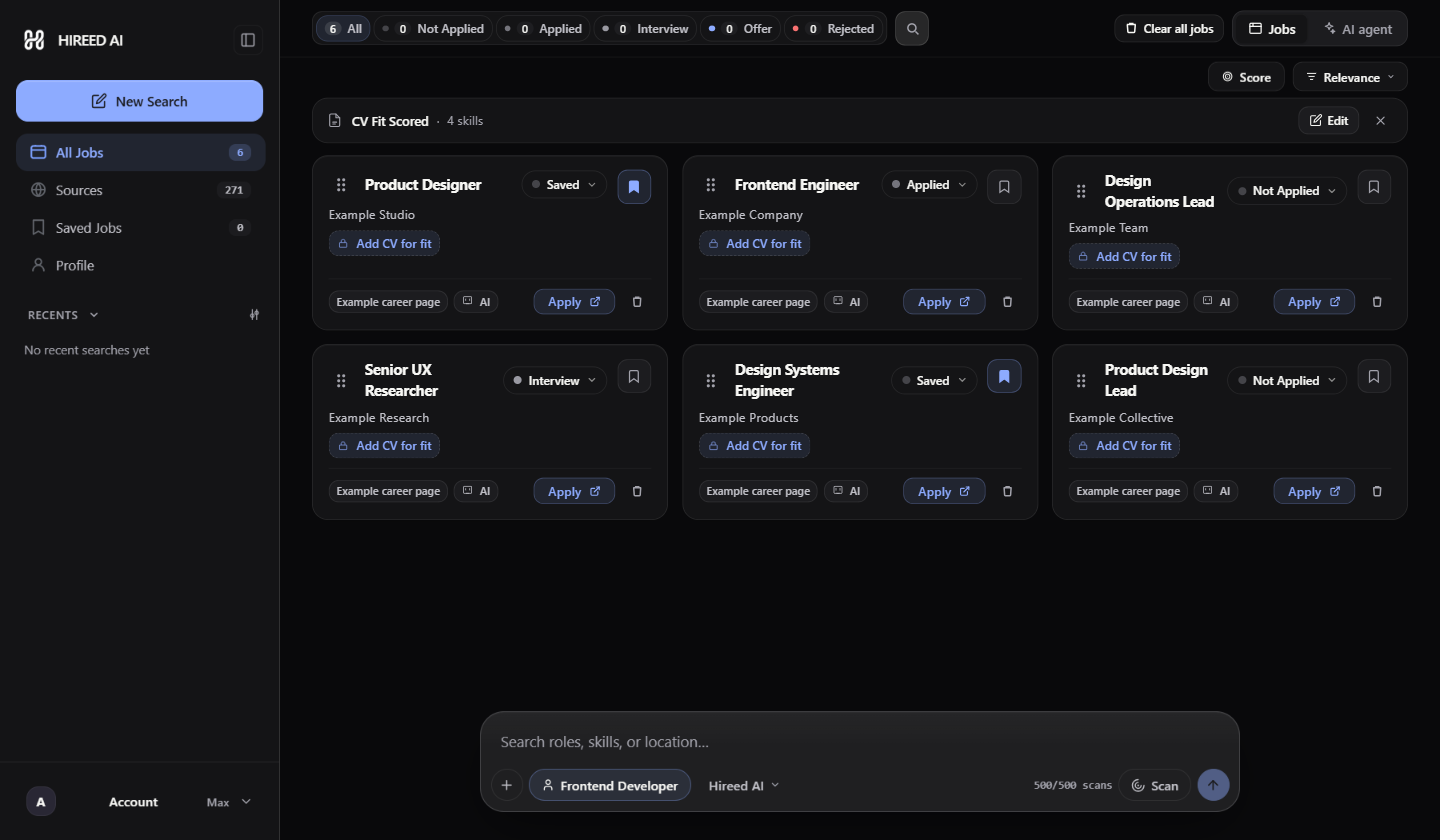The height and width of the screenshot is (840, 1440).
Task: Delete the Product Design Lead job
Action: [1377, 491]
